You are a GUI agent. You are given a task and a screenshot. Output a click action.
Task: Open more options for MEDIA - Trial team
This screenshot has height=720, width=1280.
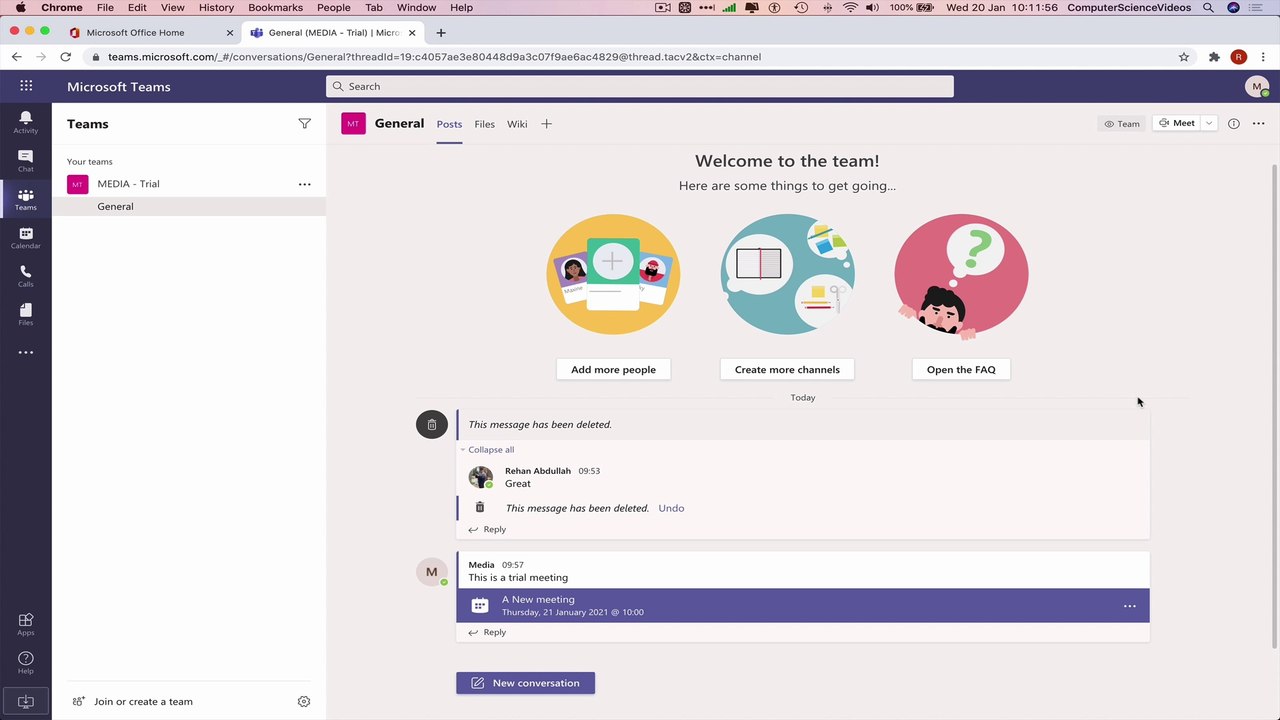click(x=304, y=184)
